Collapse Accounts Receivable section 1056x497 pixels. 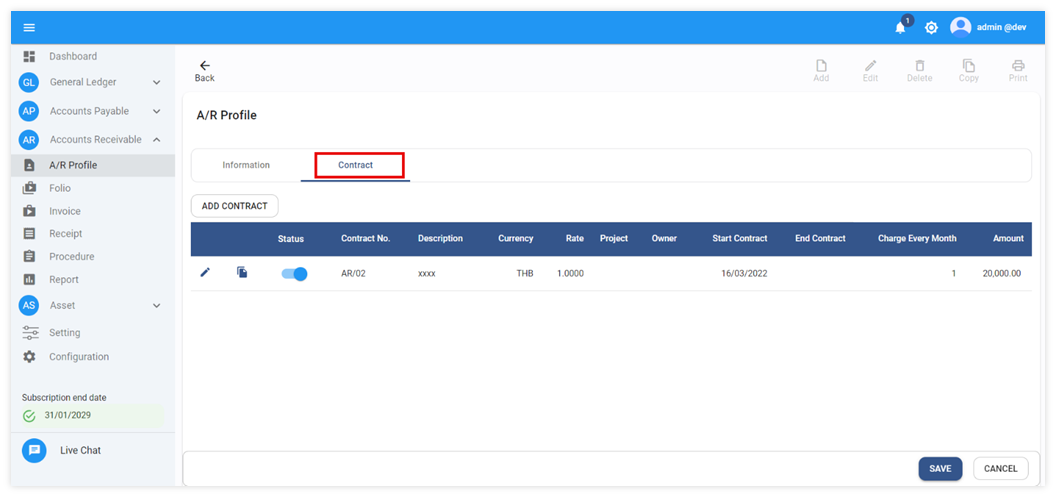[x=156, y=140]
